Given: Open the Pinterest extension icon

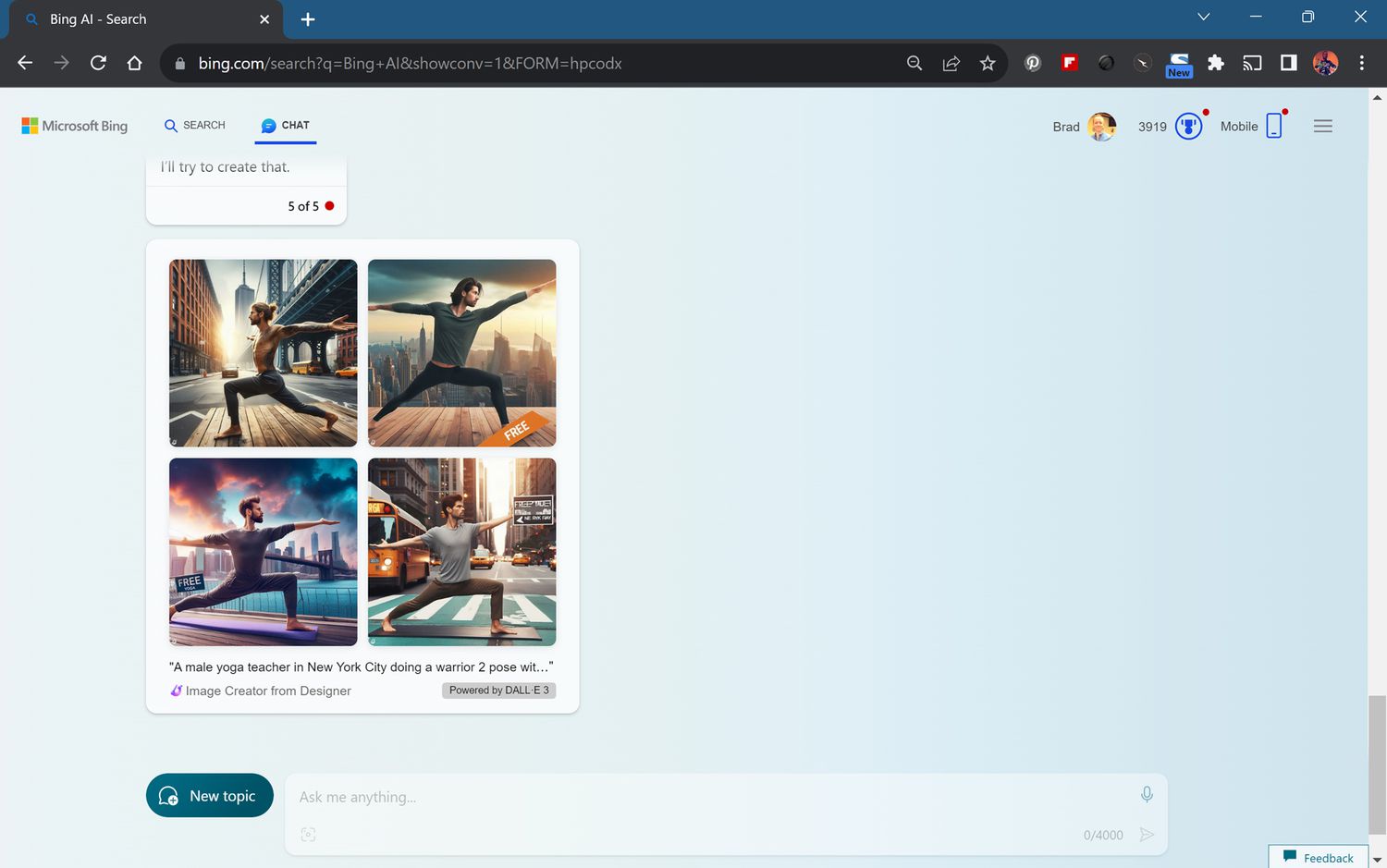Looking at the screenshot, I should point(1033,63).
